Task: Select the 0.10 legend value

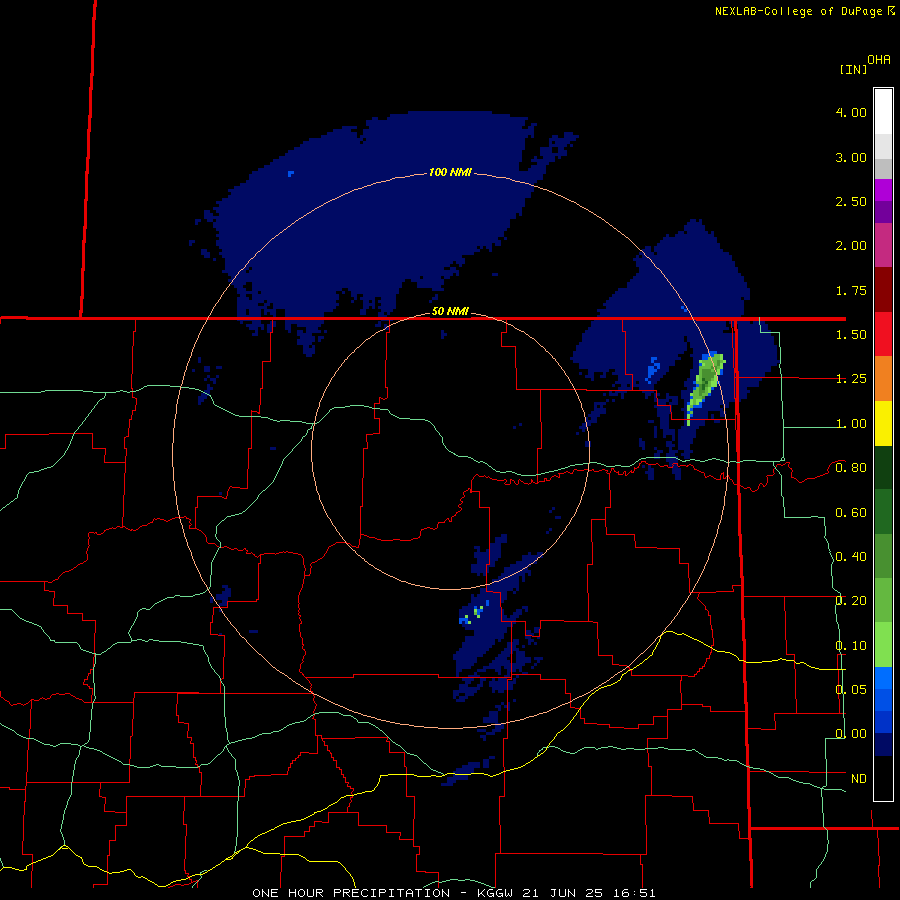Action: [x=851, y=646]
